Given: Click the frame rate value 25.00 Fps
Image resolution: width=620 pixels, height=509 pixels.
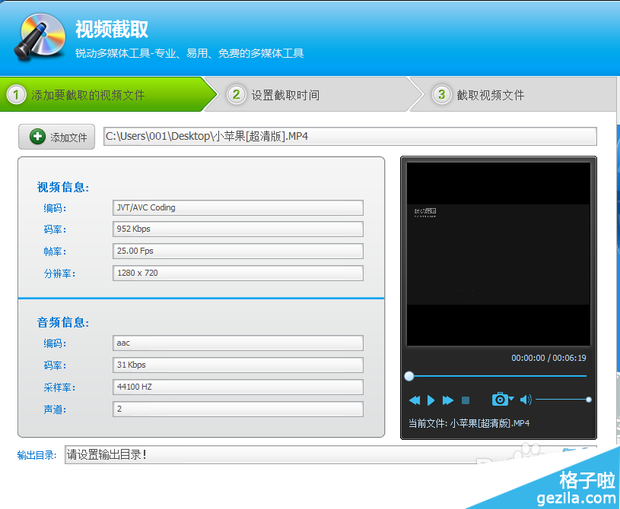Looking at the screenshot, I should (x=238, y=251).
